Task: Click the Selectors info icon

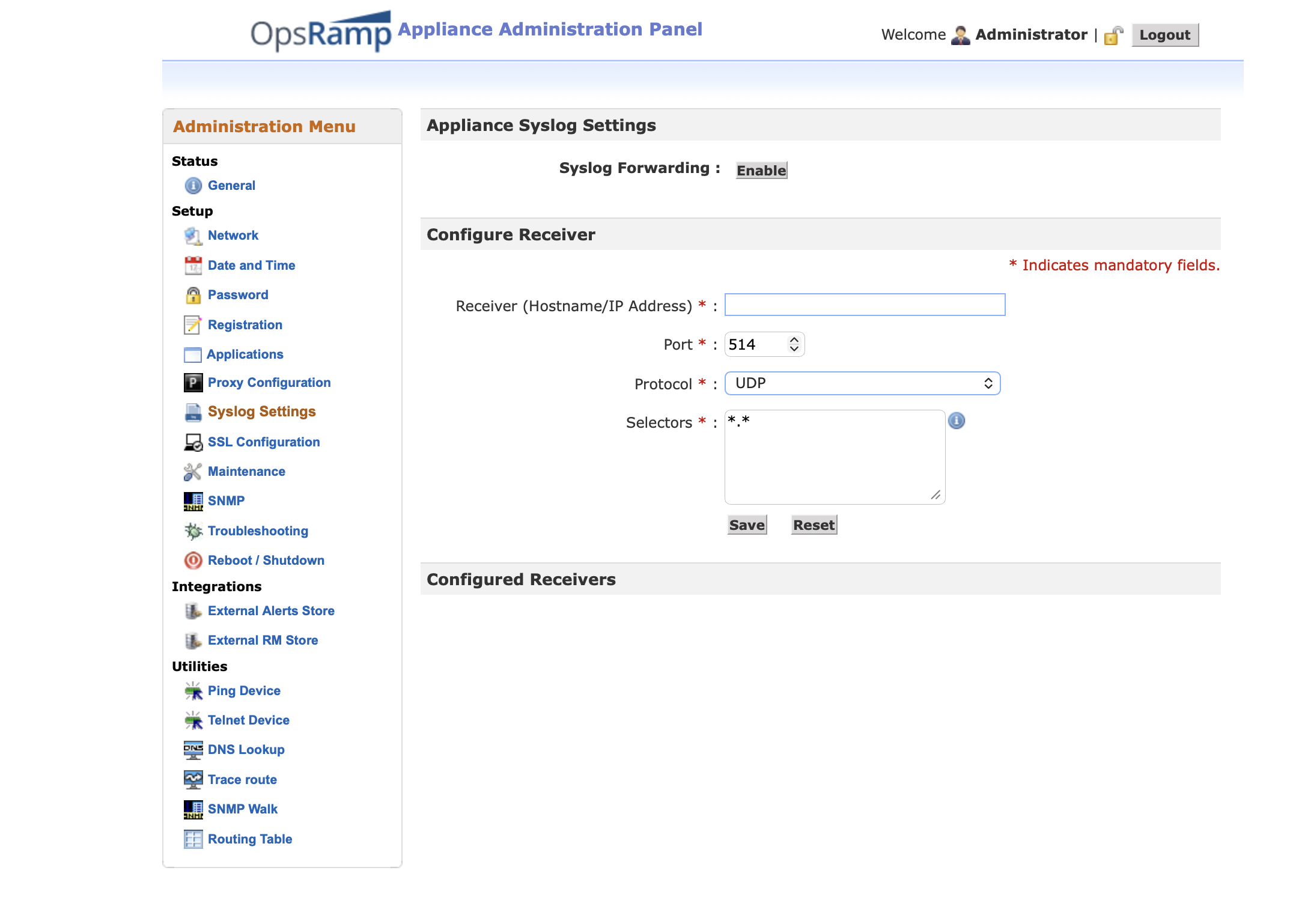Action: click(x=957, y=421)
